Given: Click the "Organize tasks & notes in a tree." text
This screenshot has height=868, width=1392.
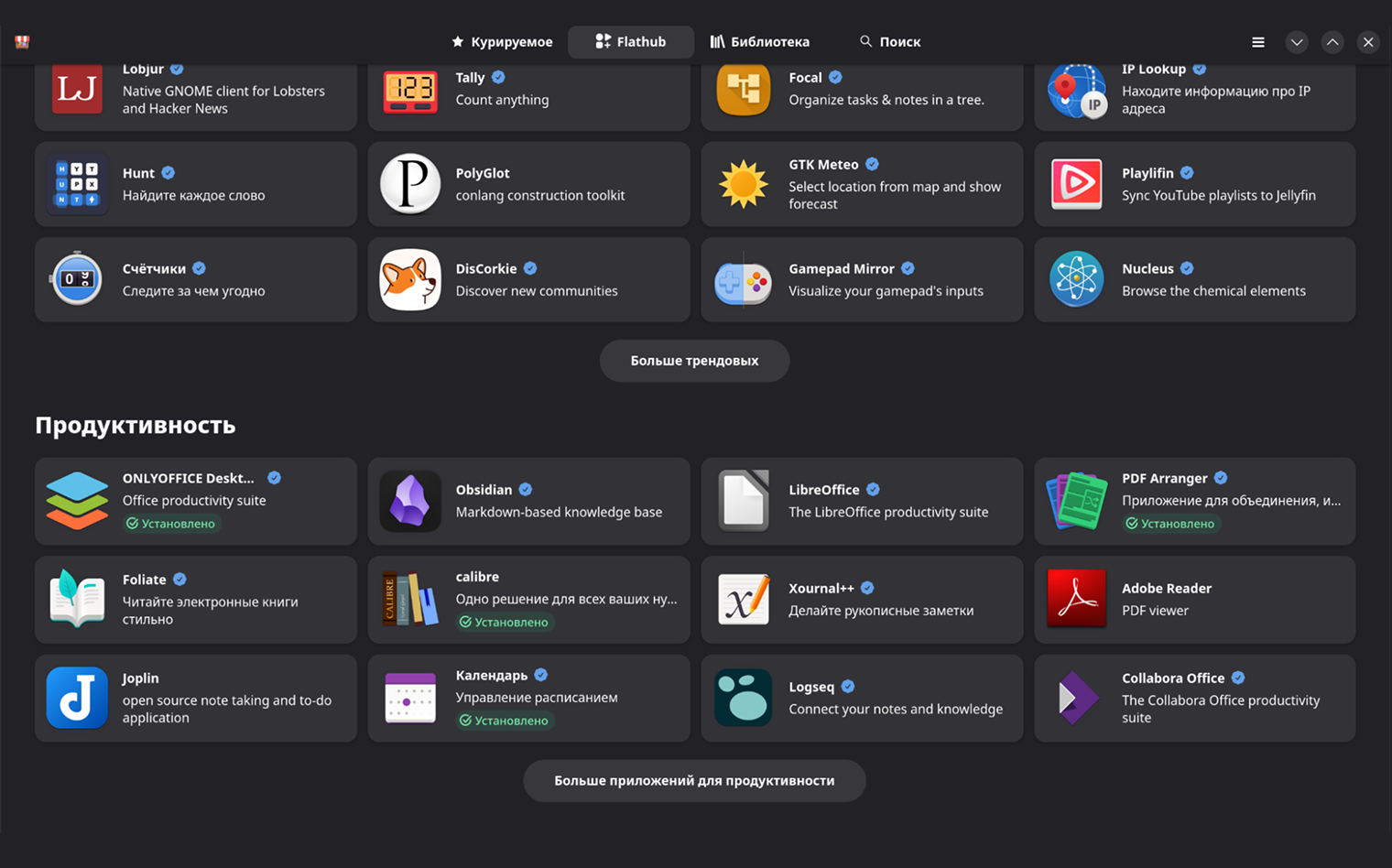Looking at the screenshot, I should pyautogui.click(x=886, y=100).
